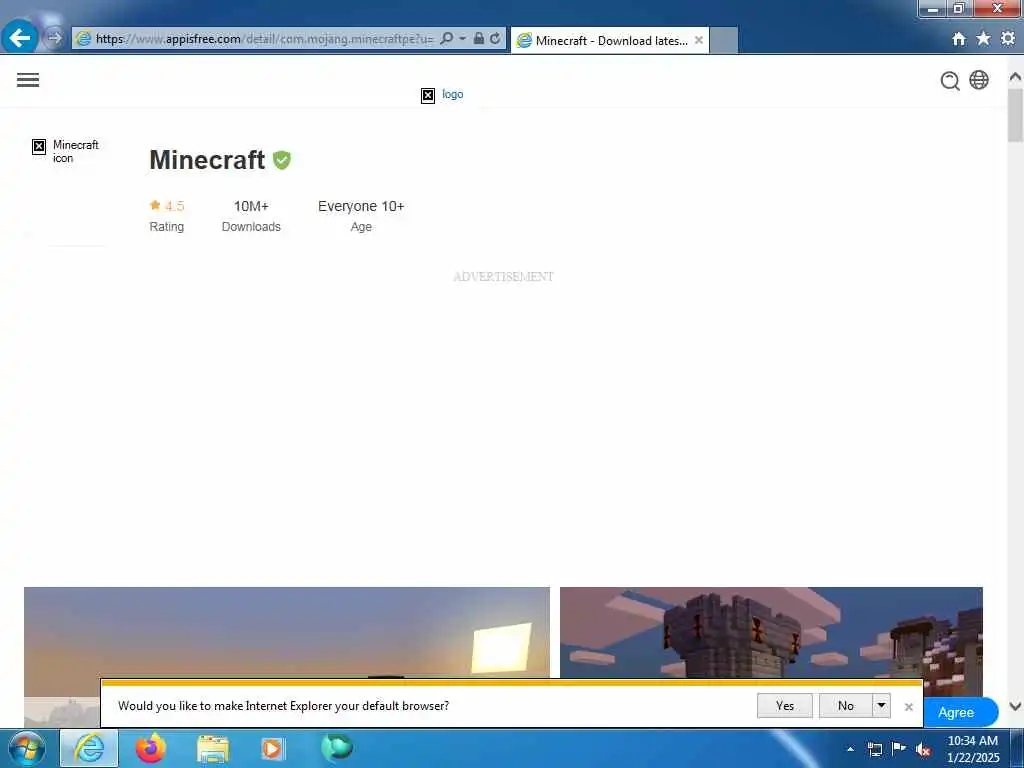Click the green verified shield badge
The image size is (1024, 768).
[x=281, y=160]
